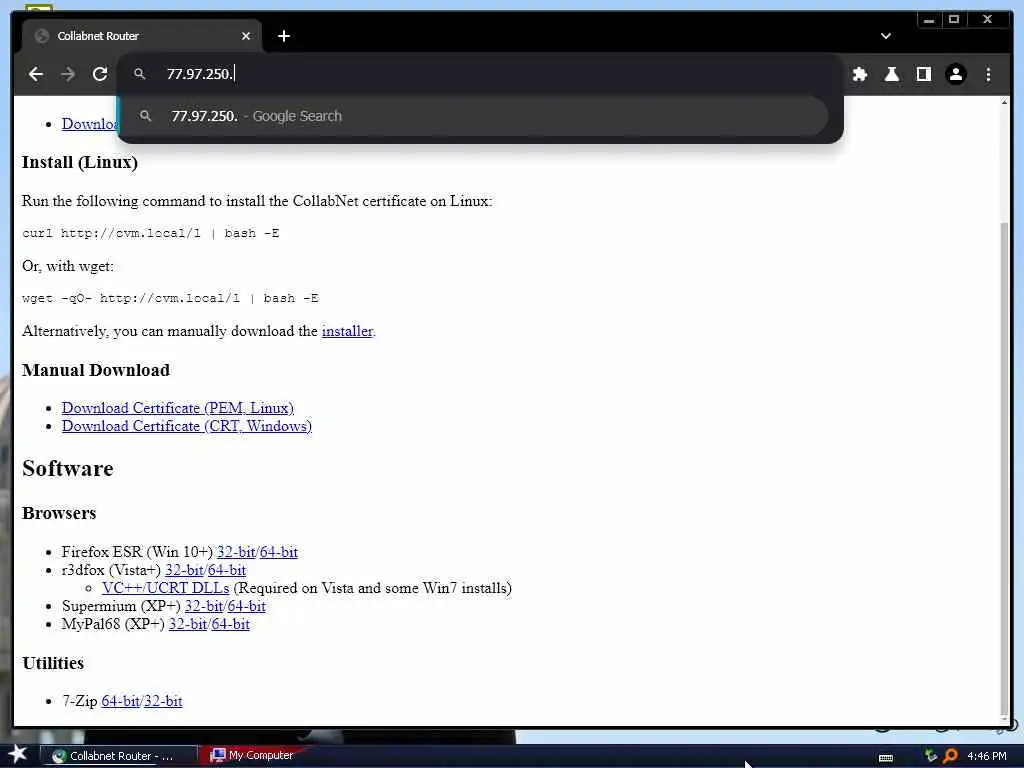Click the keyboard icon in system tray
The image size is (1024, 768).
click(x=886, y=758)
